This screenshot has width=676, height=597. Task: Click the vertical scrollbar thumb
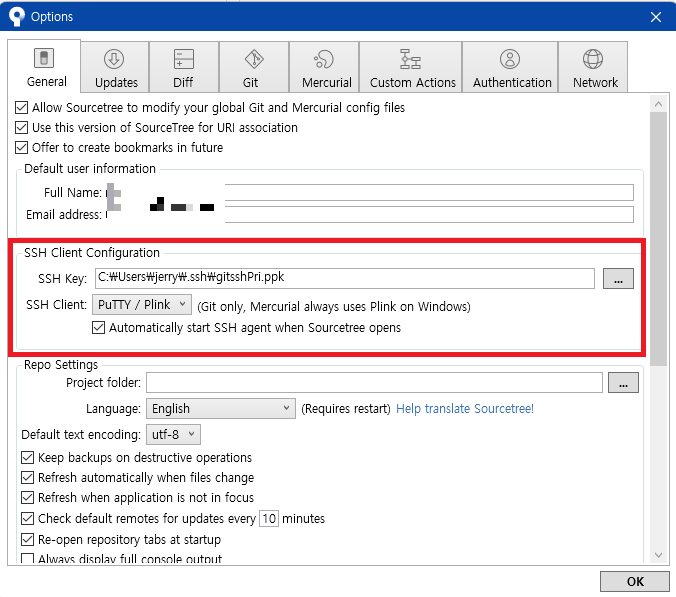coord(658,239)
